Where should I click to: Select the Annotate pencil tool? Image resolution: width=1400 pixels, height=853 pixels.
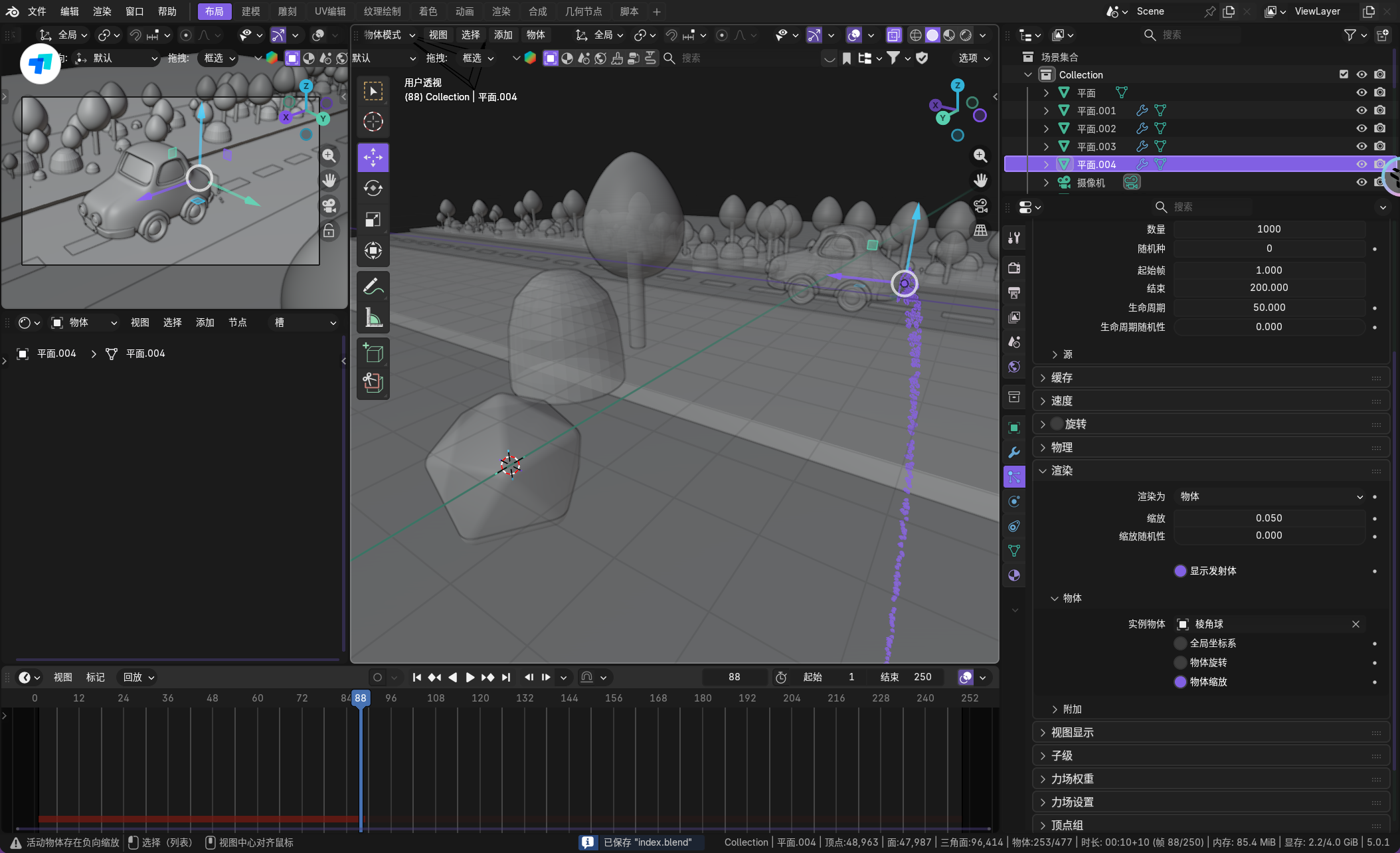point(373,286)
